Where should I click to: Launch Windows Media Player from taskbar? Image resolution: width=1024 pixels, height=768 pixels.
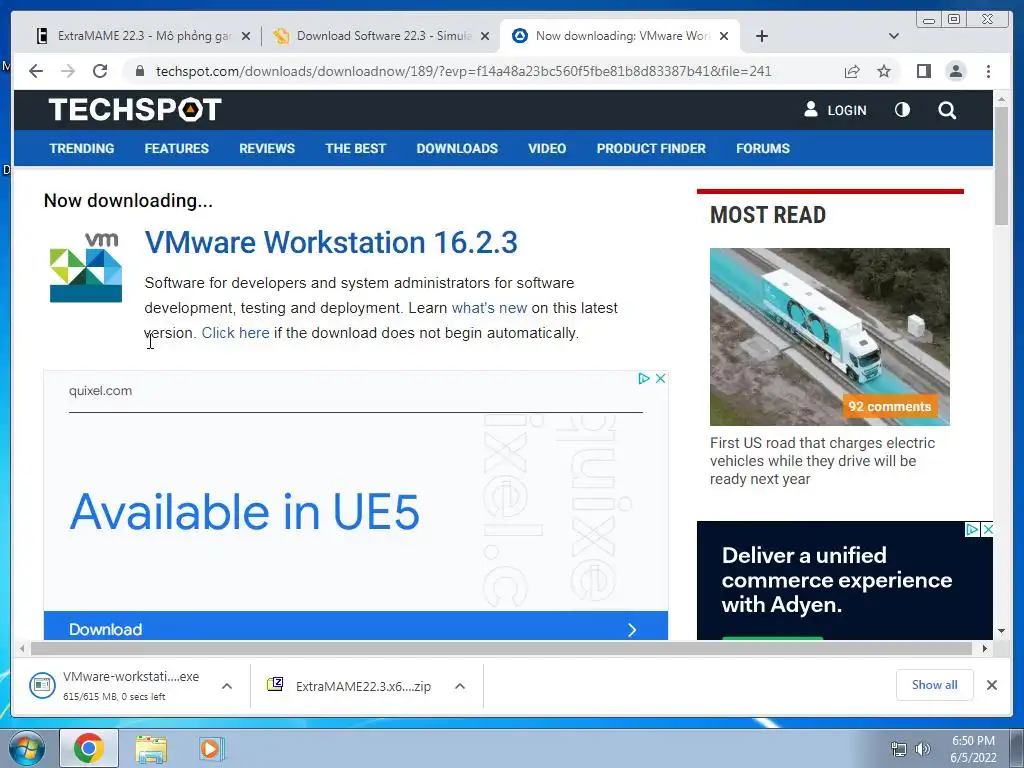click(x=210, y=748)
